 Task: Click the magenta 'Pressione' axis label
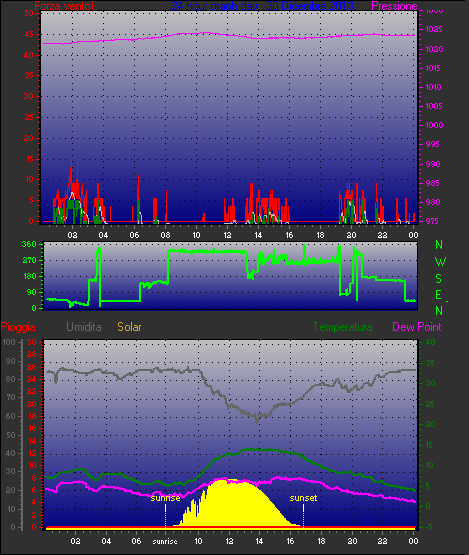(x=394, y=6)
